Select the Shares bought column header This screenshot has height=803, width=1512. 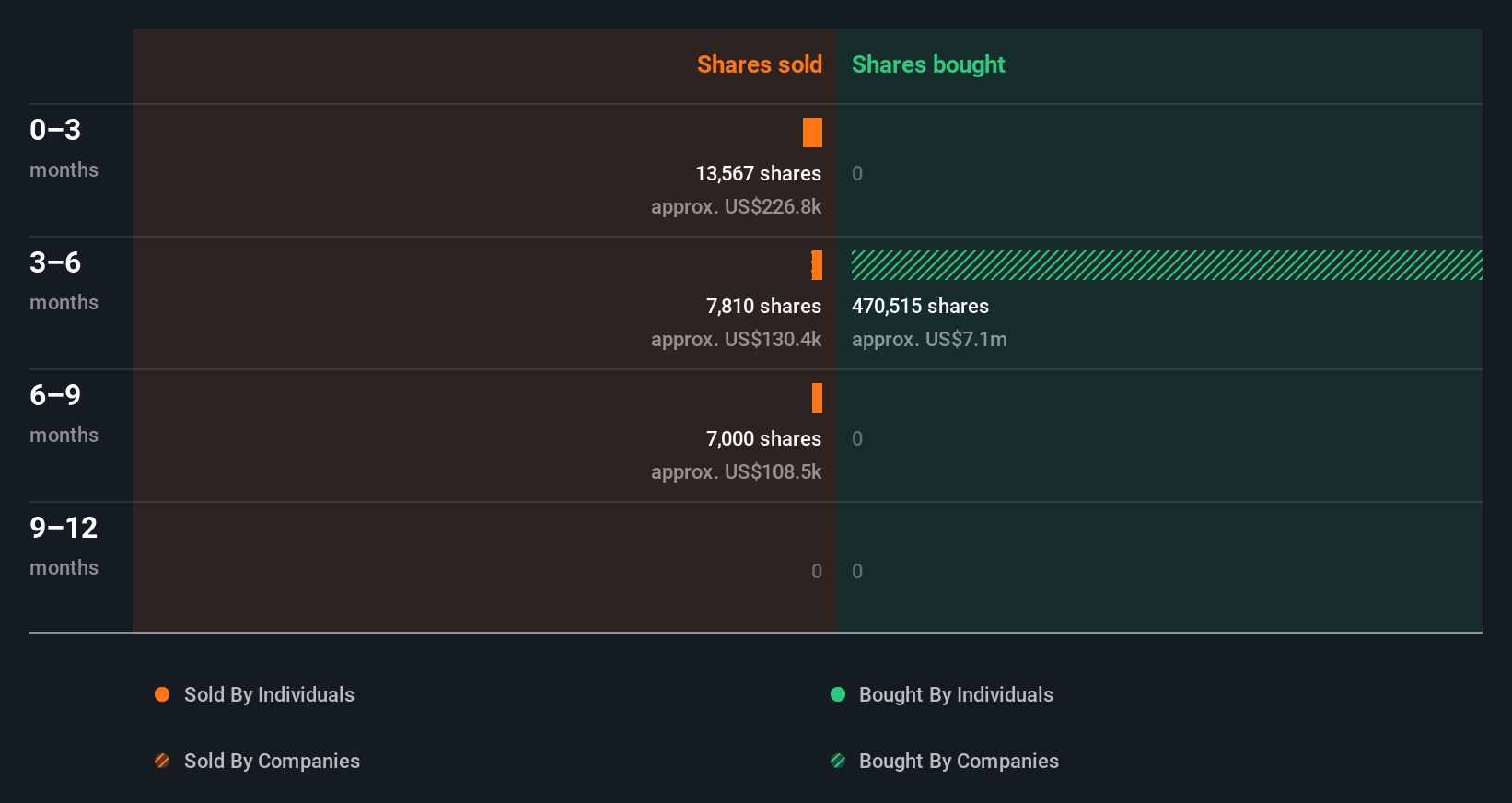928,64
